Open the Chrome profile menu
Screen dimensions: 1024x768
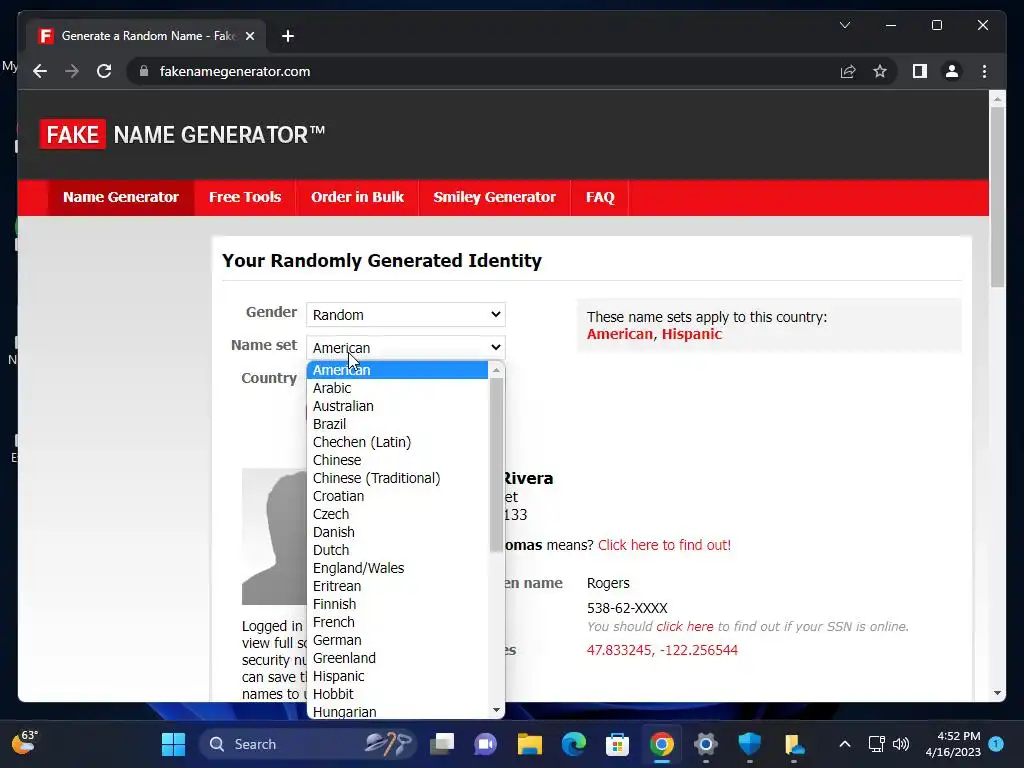(952, 71)
